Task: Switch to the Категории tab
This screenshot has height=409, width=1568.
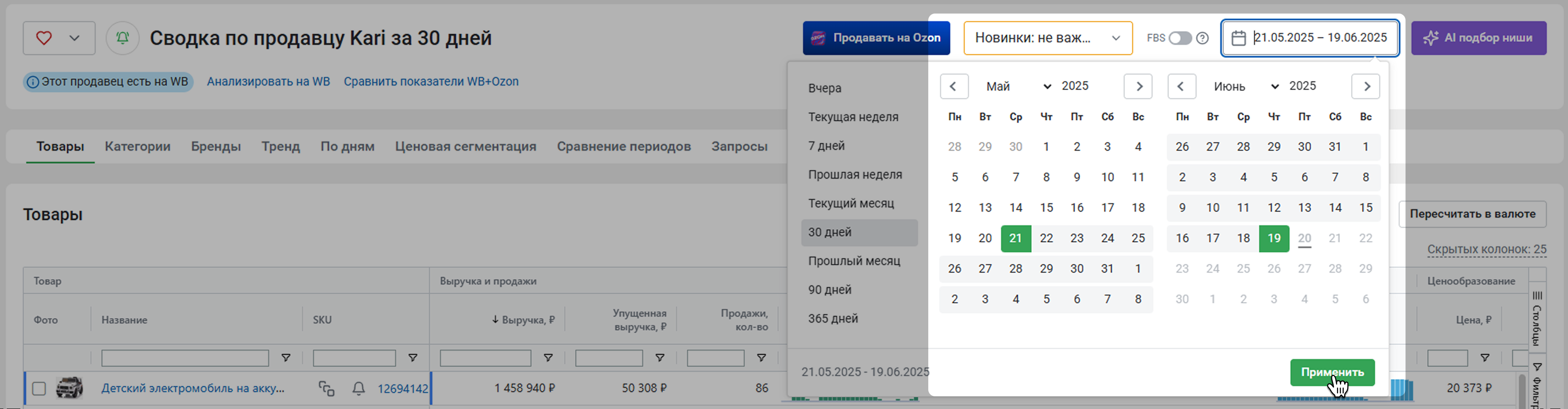Action: pos(138,146)
